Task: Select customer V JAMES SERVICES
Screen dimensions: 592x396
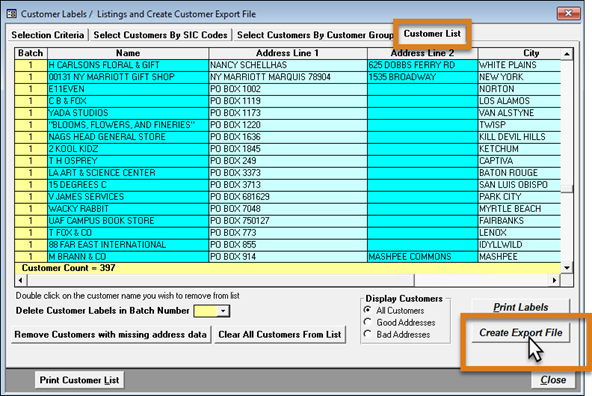Action: click(128, 197)
